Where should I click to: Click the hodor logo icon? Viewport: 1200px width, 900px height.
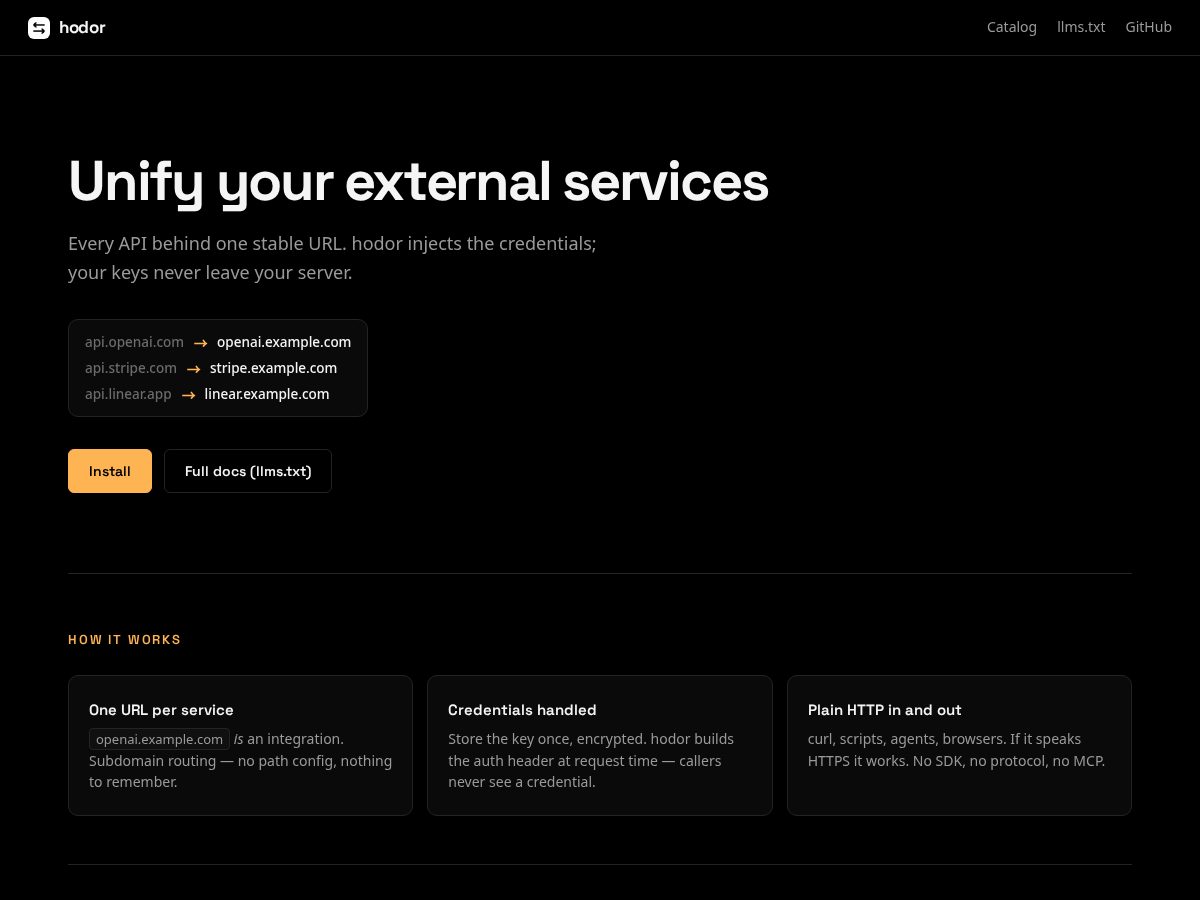tap(39, 28)
